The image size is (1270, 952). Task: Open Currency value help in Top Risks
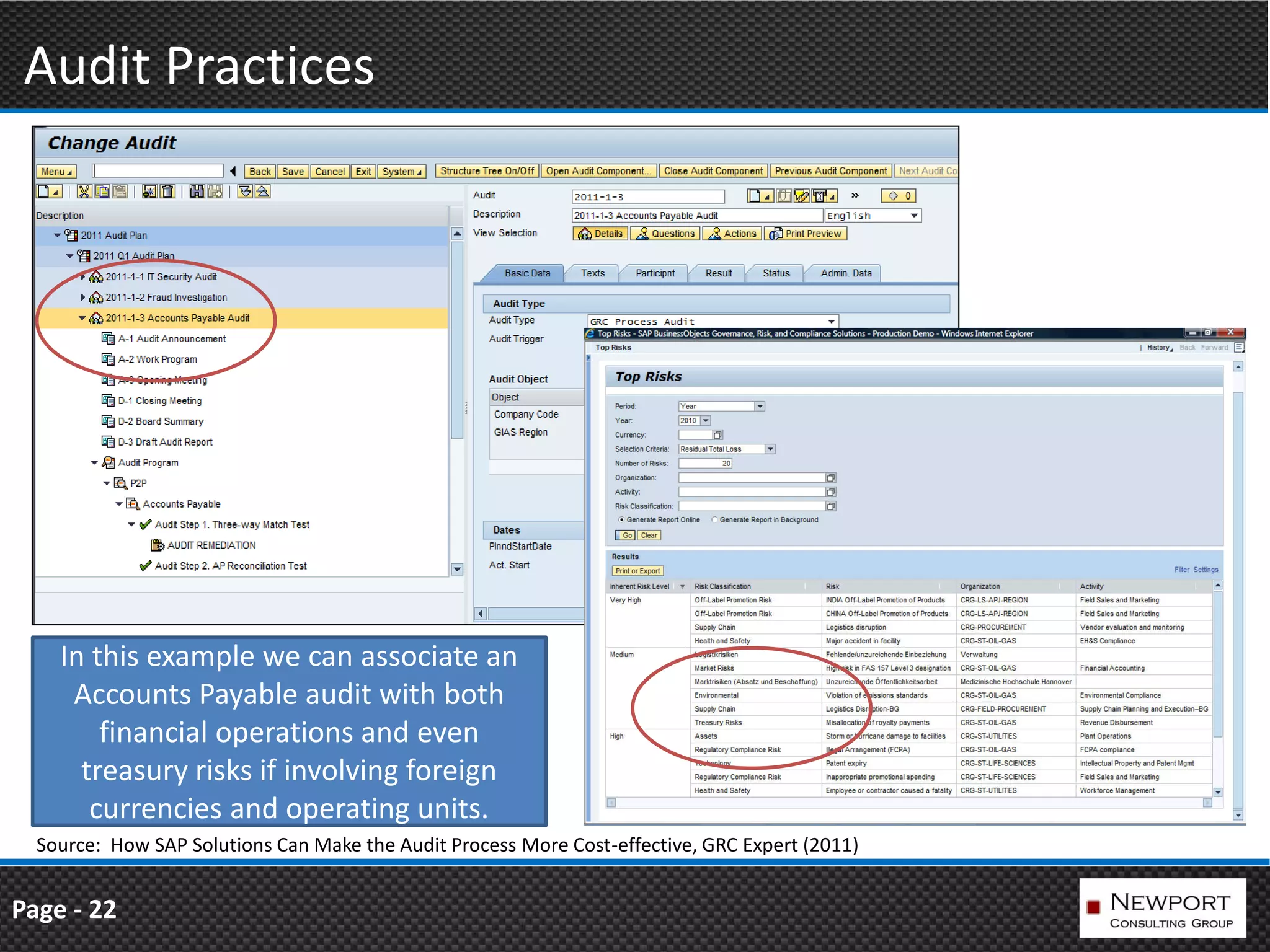tap(717, 435)
